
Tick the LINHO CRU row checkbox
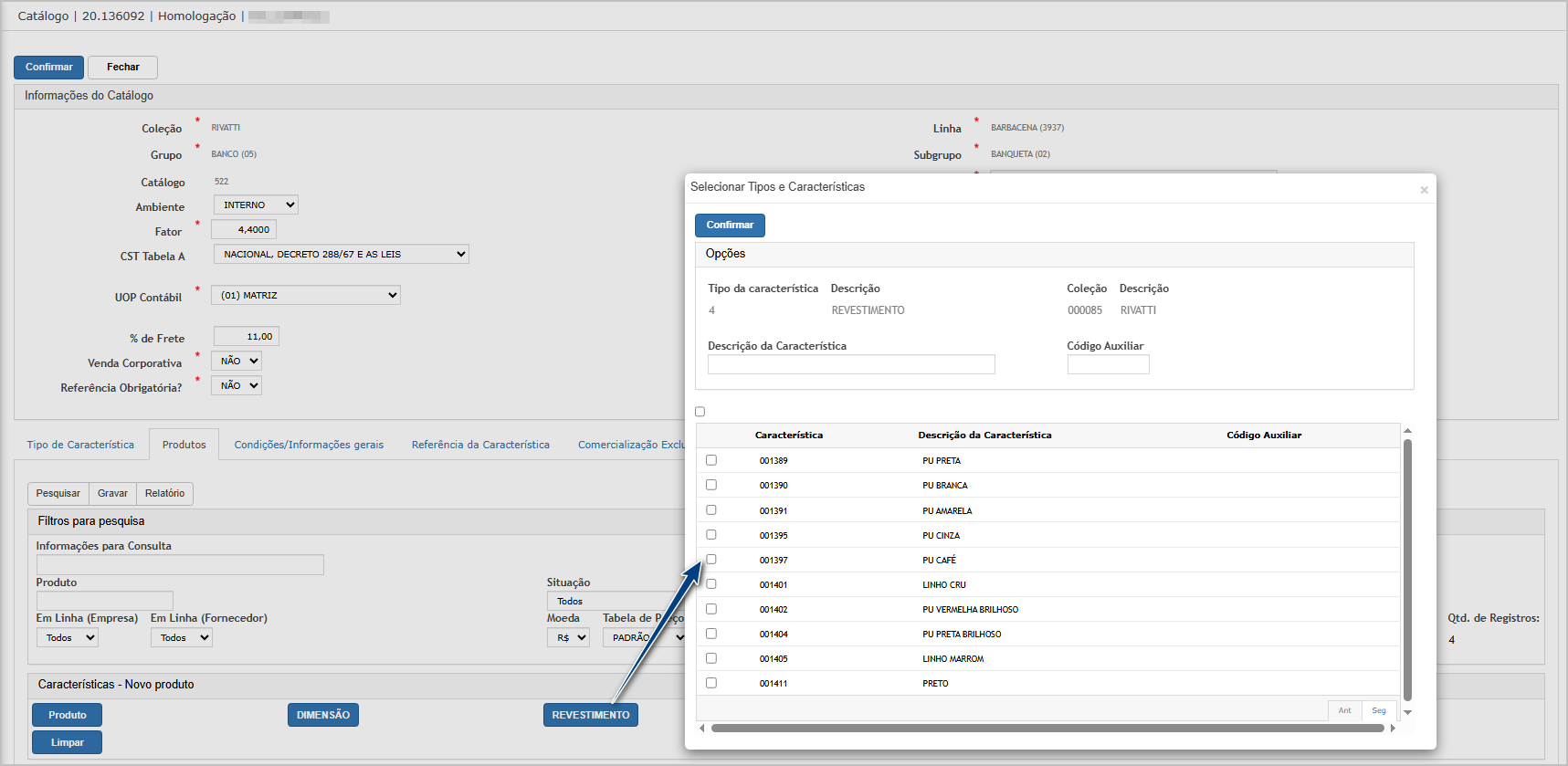coord(711,584)
